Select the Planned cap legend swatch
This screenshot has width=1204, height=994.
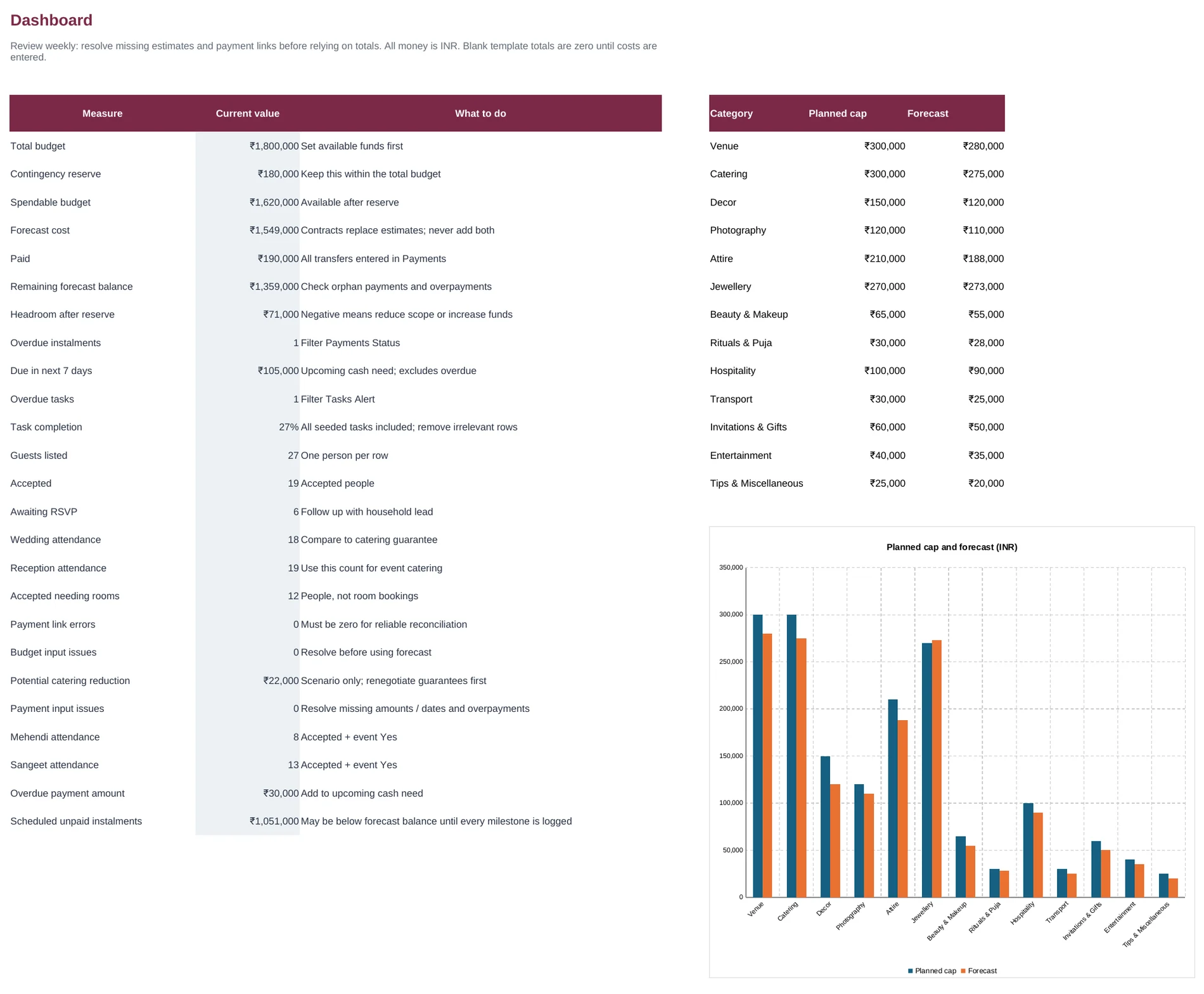(911, 971)
